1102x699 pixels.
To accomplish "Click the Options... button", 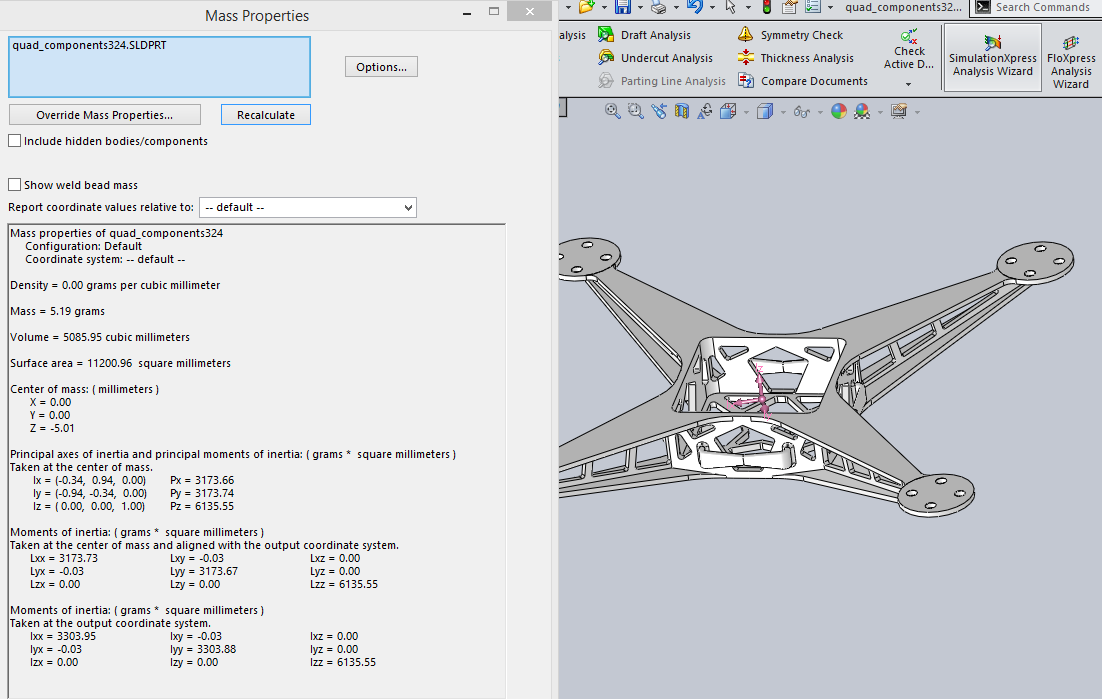I will point(381,67).
